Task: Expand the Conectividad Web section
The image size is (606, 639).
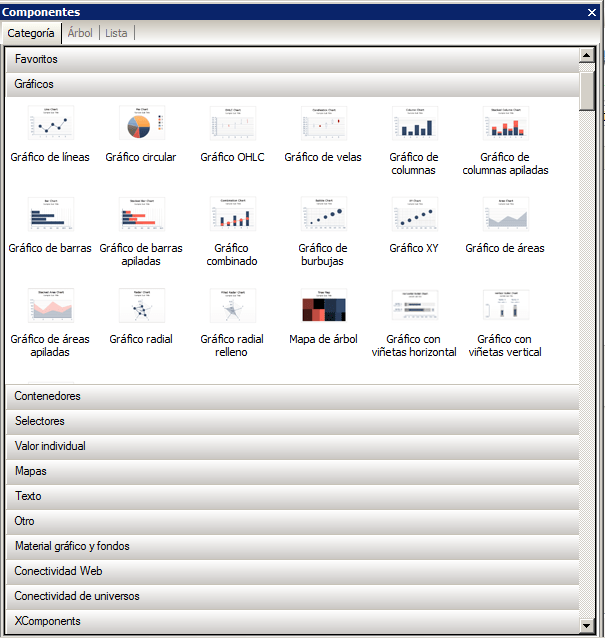Action: click(x=292, y=571)
